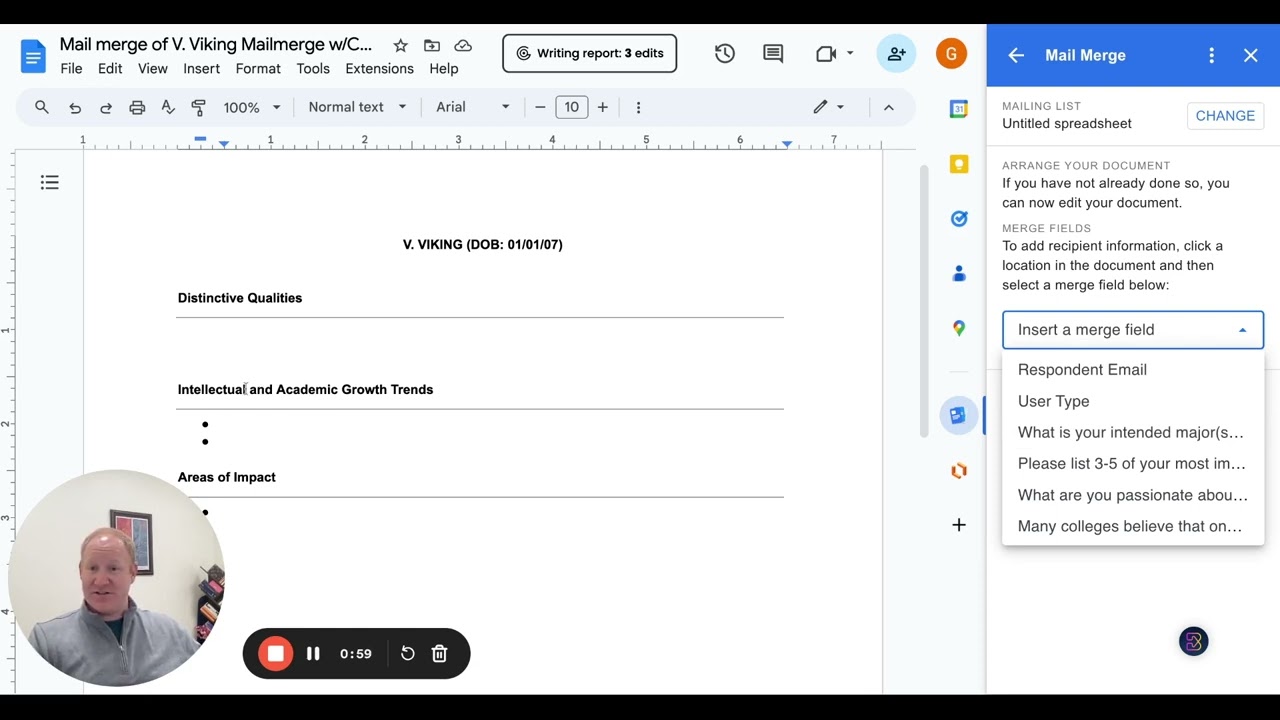Open Mail Merge panel more options

(x=1211, y=56)
